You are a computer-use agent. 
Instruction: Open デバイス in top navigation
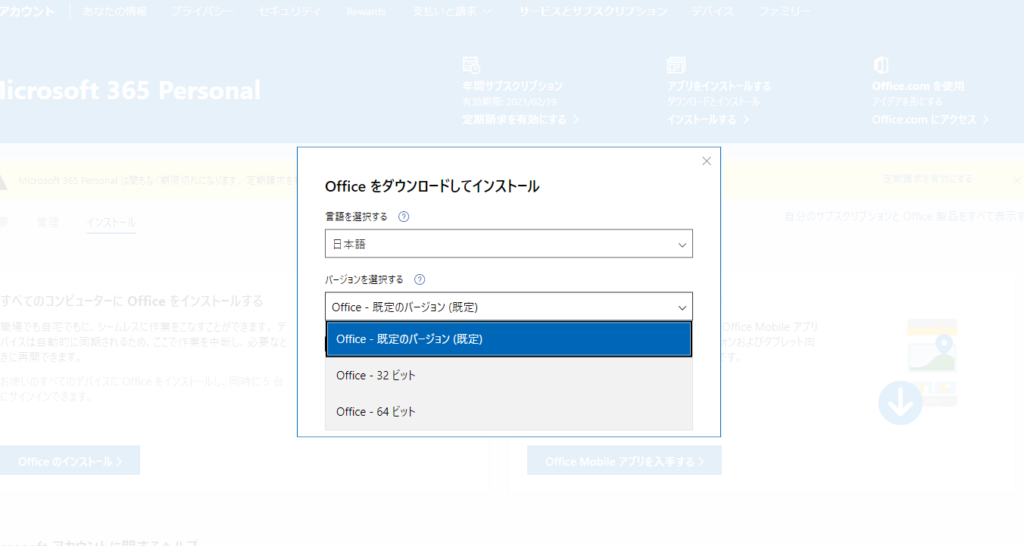click(x=712, y=11)
